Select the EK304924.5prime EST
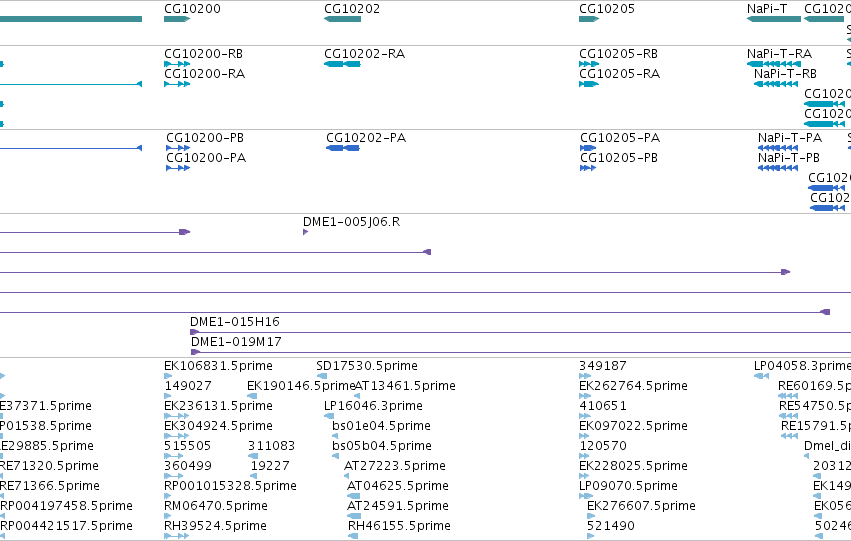 pyautogui.click(x=177, y=436)
